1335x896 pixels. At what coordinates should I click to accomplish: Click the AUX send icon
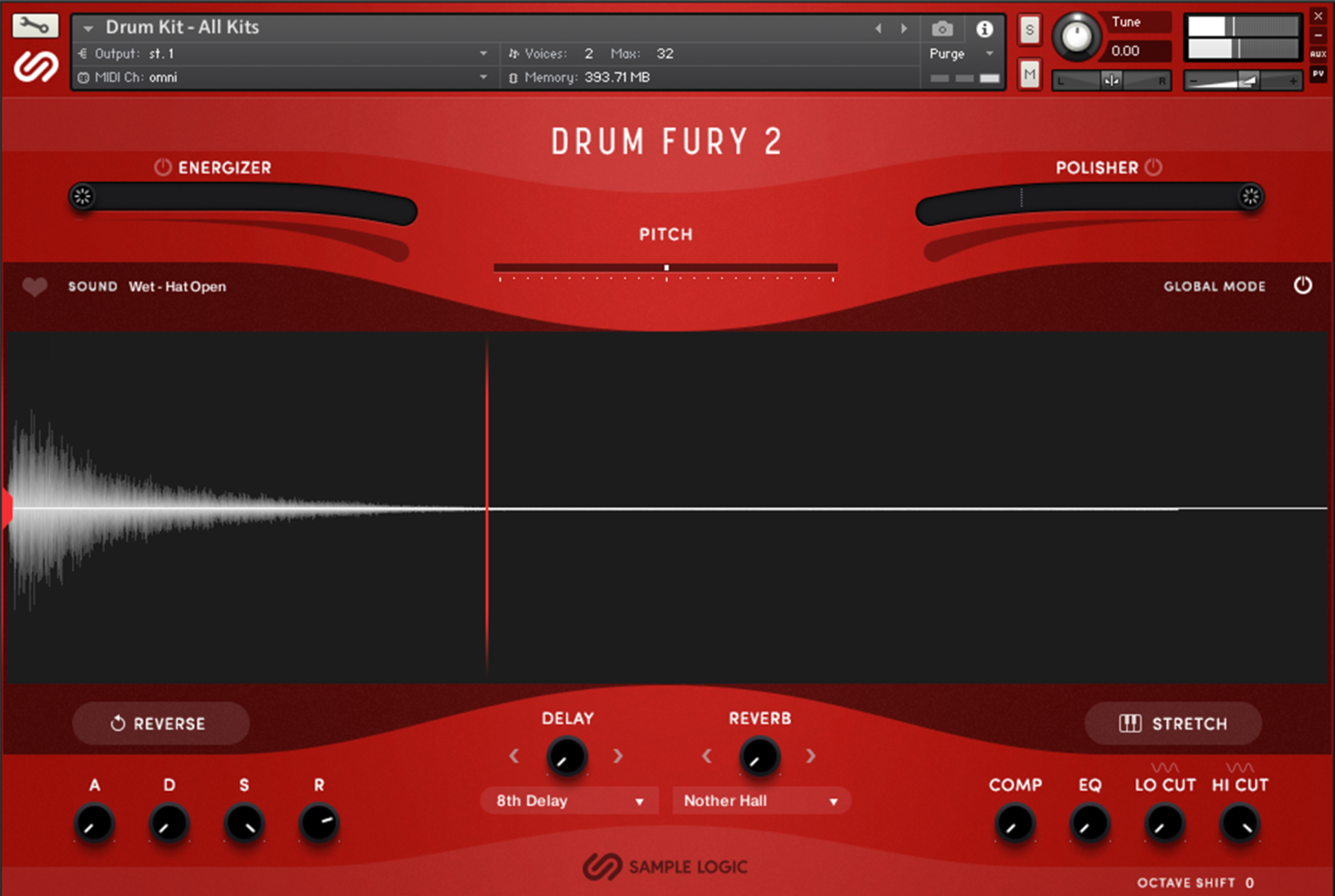point(1319,53)
